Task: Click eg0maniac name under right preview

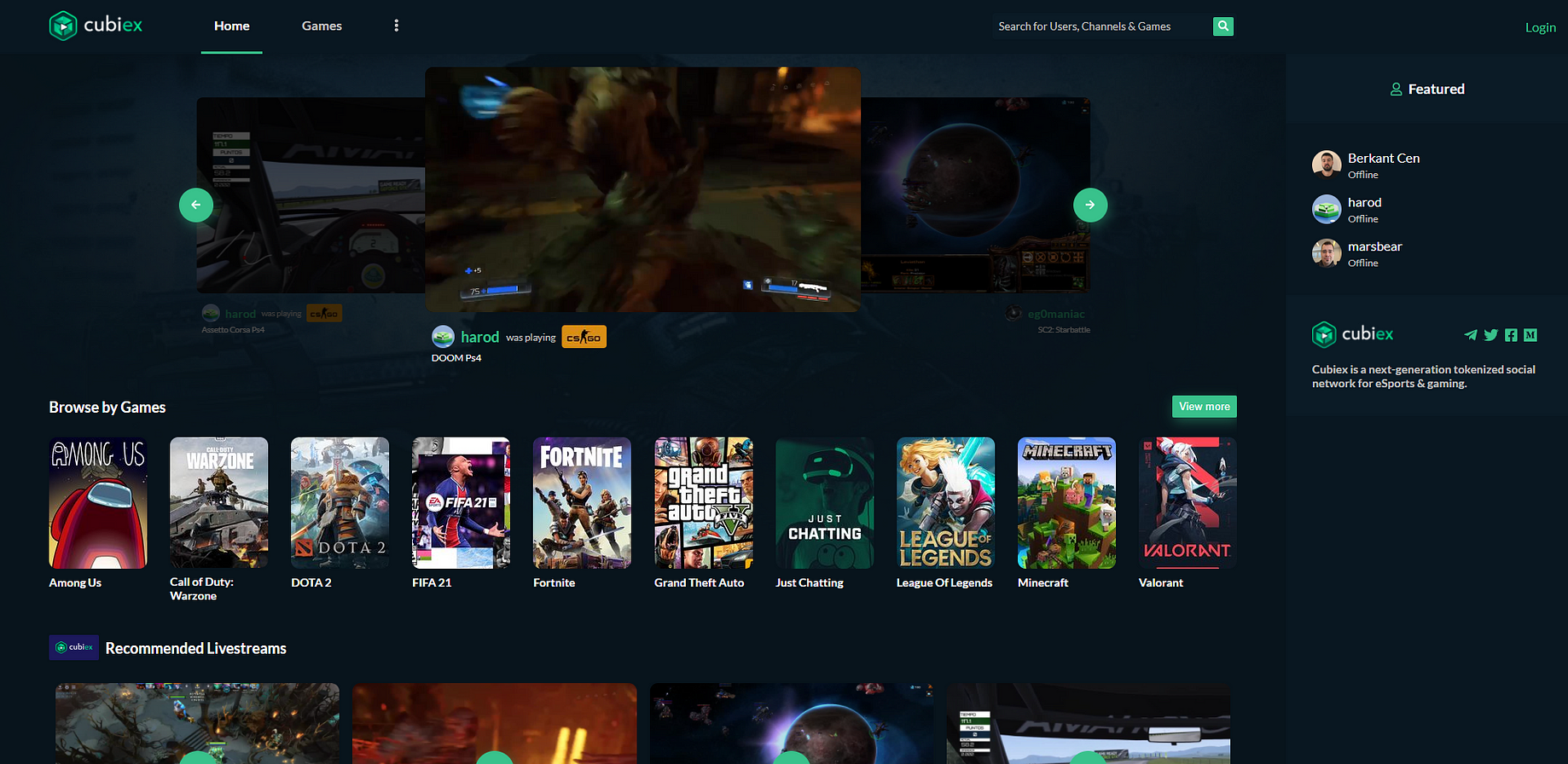Action: (1056, 314)
